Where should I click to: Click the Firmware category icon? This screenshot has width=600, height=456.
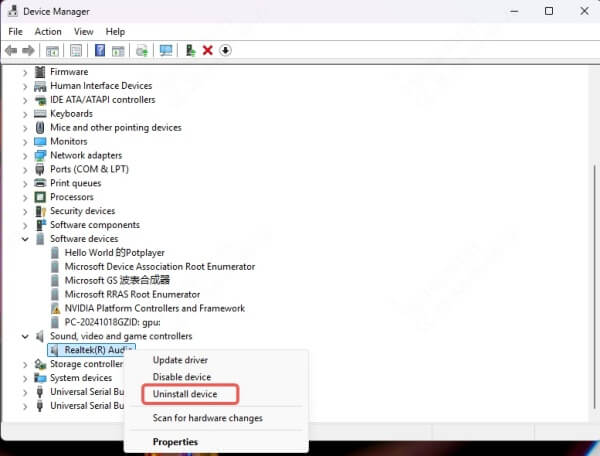coord(40,72)
